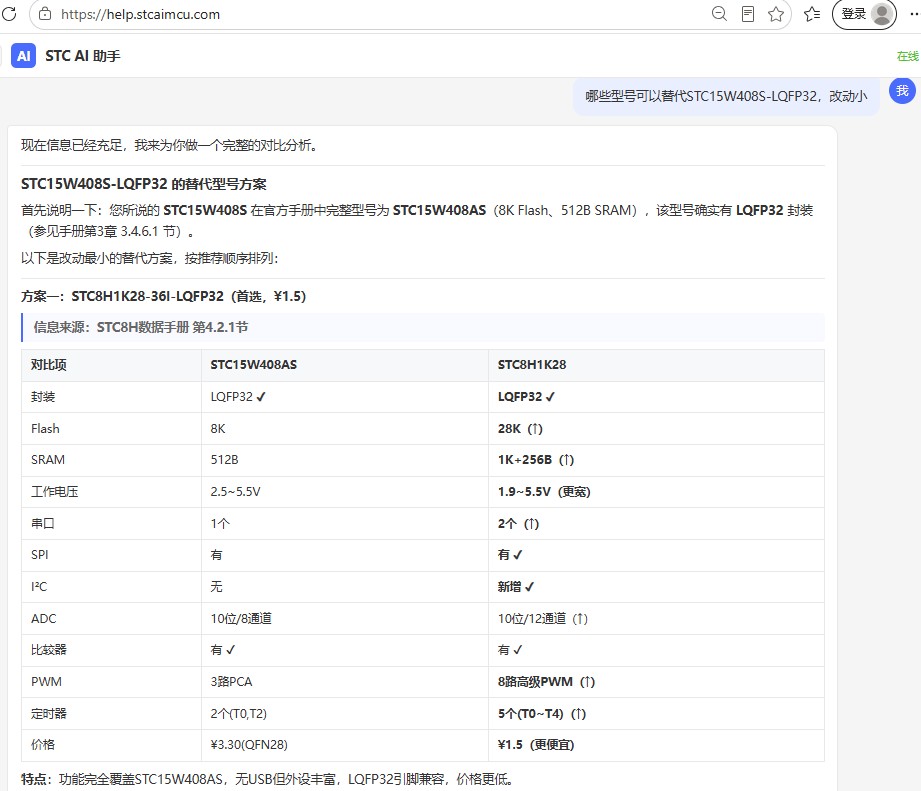Screen dimensions: 921x791
Task: Click the 串口 row label
Action: (x=43, y=523)
